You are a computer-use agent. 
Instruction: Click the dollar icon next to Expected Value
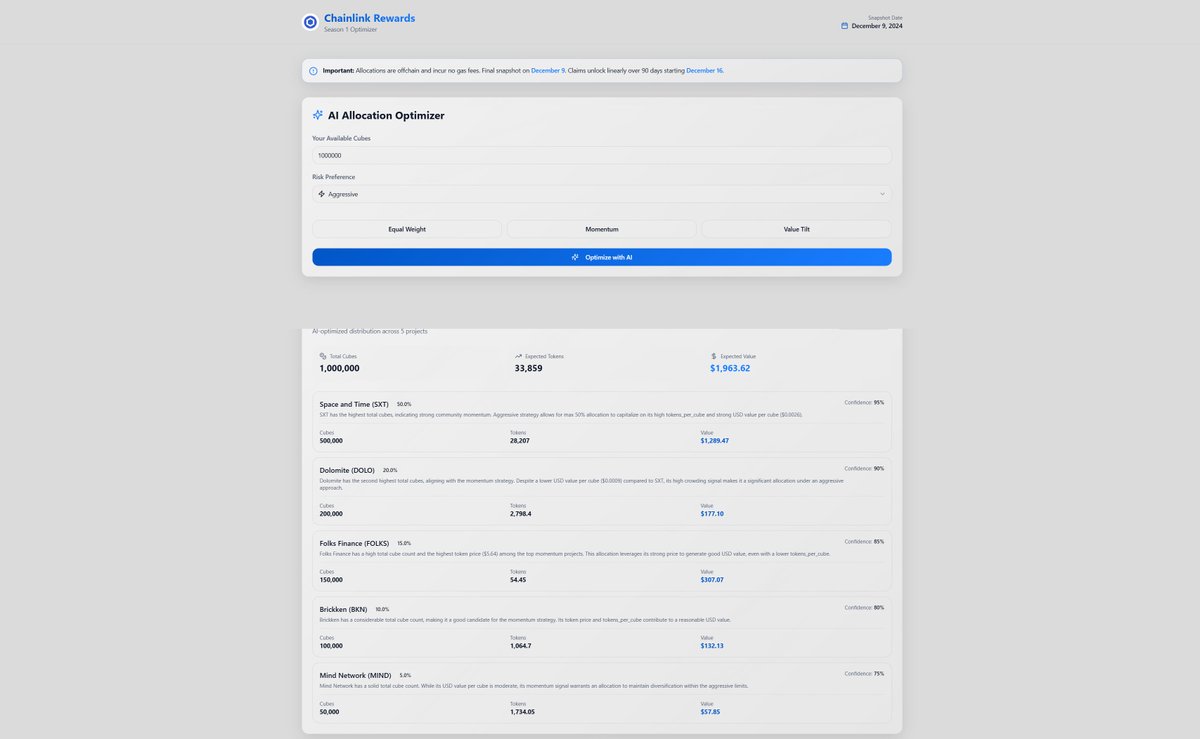714,356
